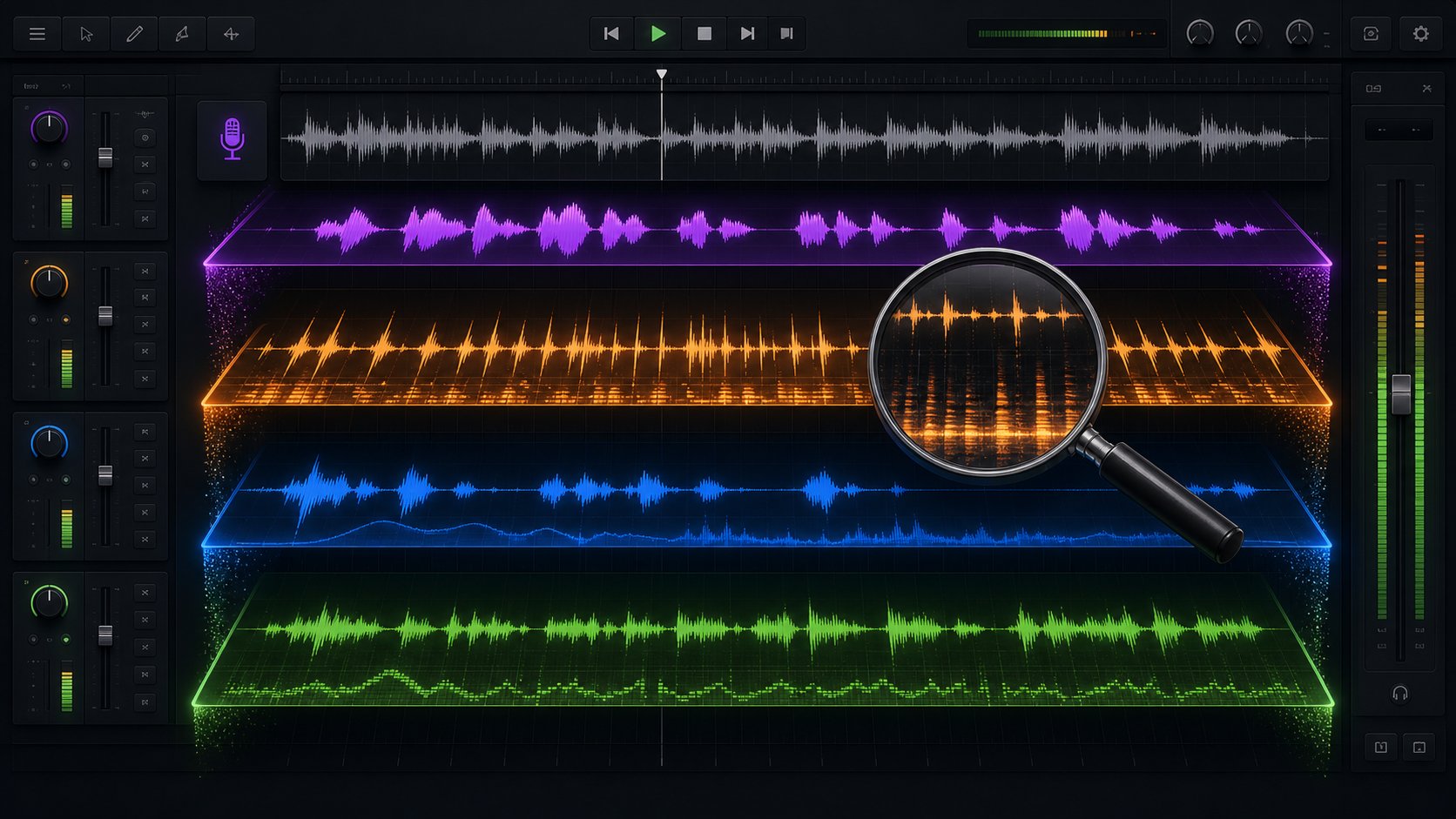1456x819 pixels.
Task: Open the hamburger menu in the top toolbar
Action: pyautogui.click(x=37, y=34)
